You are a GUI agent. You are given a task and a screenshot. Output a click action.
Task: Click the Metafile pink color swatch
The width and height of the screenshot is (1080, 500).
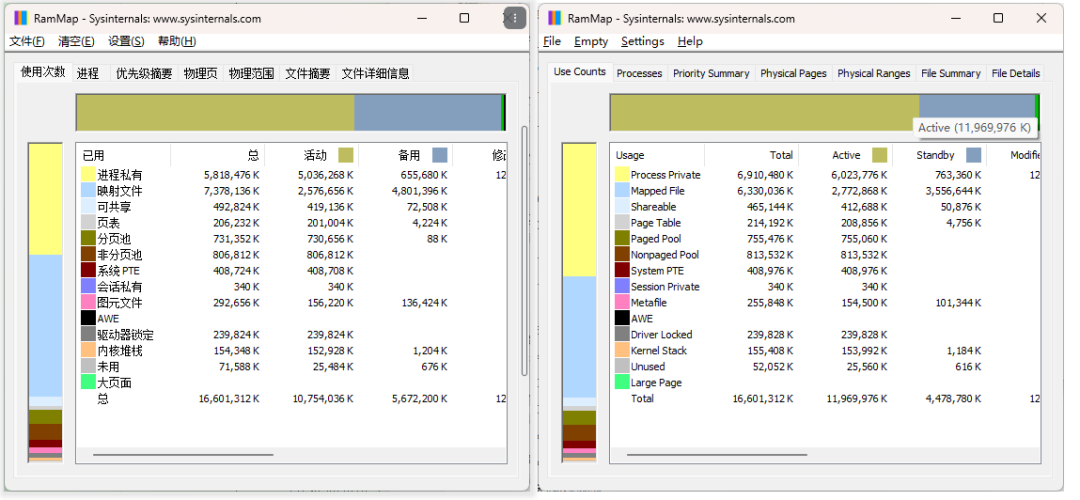point(622,302)
